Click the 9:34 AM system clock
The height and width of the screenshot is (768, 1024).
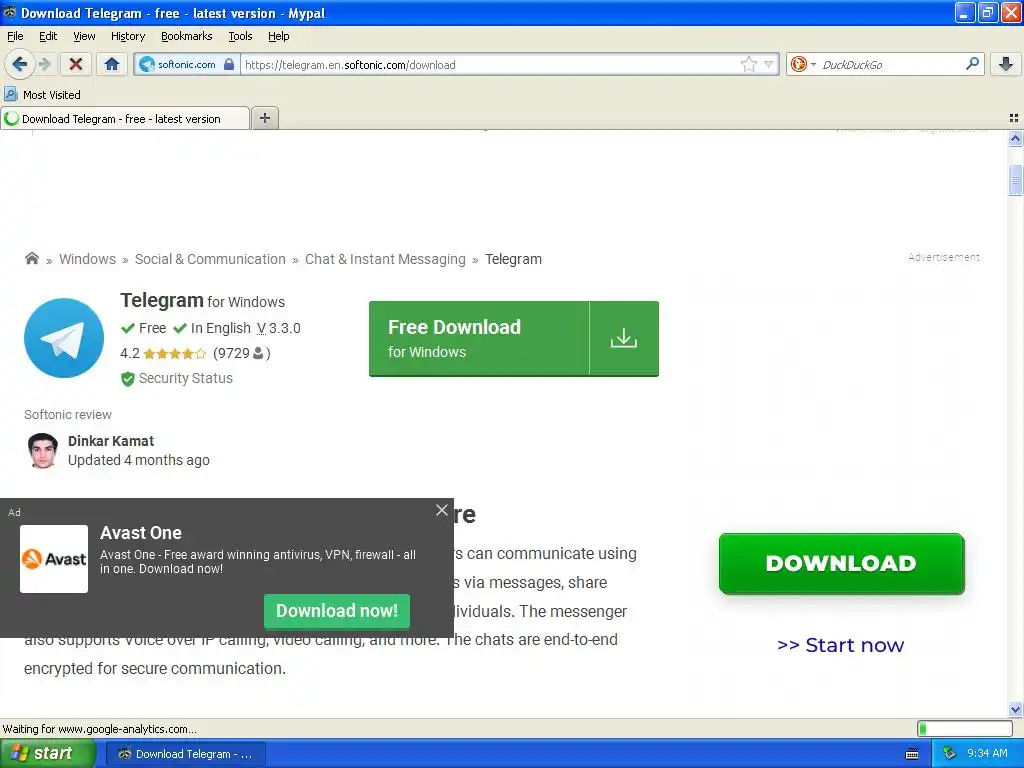click(987, 754)
